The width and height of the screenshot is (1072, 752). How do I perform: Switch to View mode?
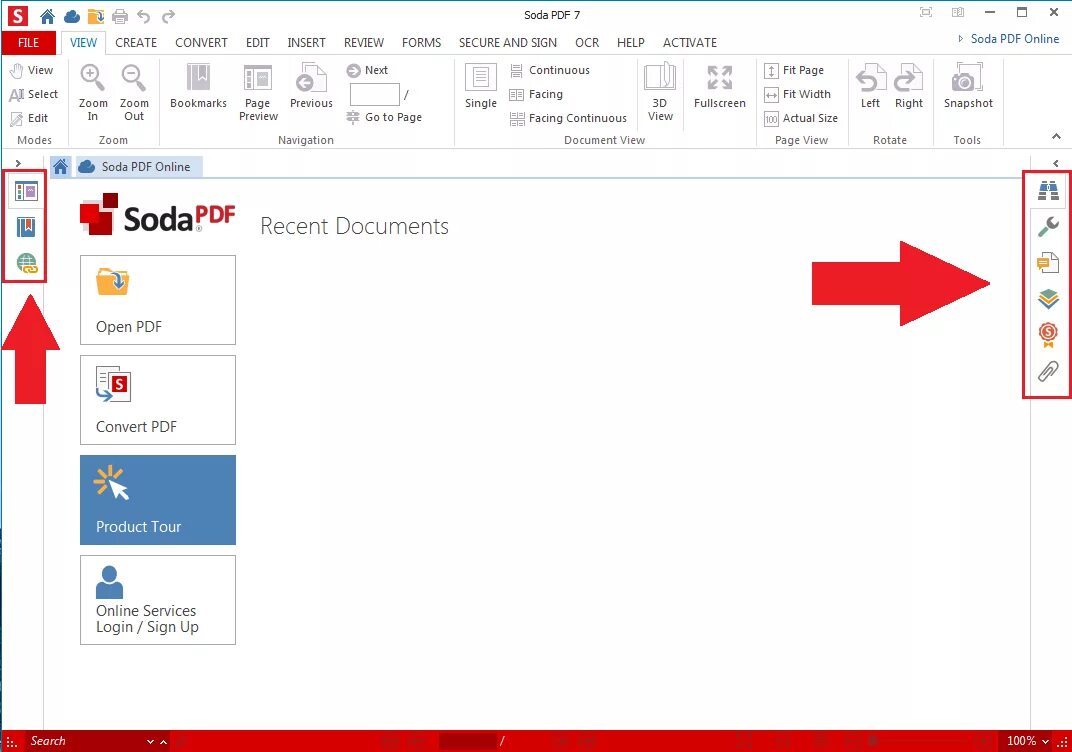[31, 70]
